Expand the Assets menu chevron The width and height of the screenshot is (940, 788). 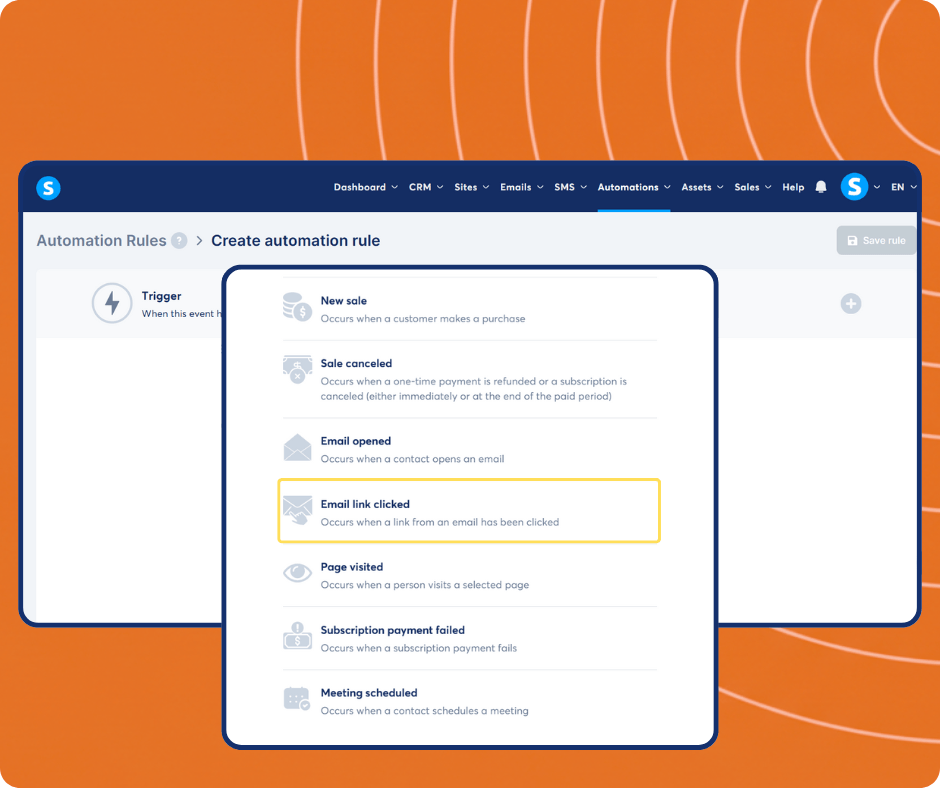point(720,187)
